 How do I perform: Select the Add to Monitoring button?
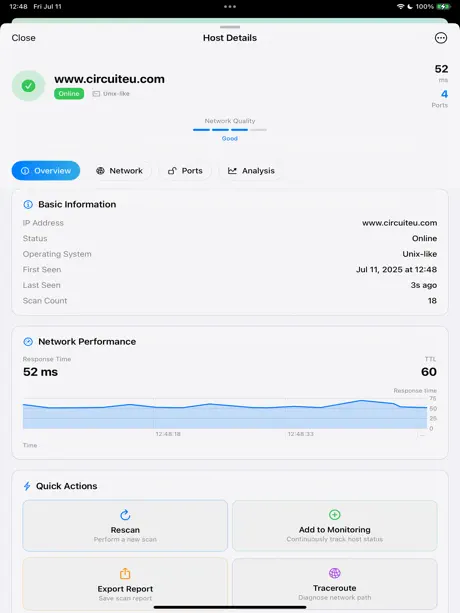(x=335, y=525)
